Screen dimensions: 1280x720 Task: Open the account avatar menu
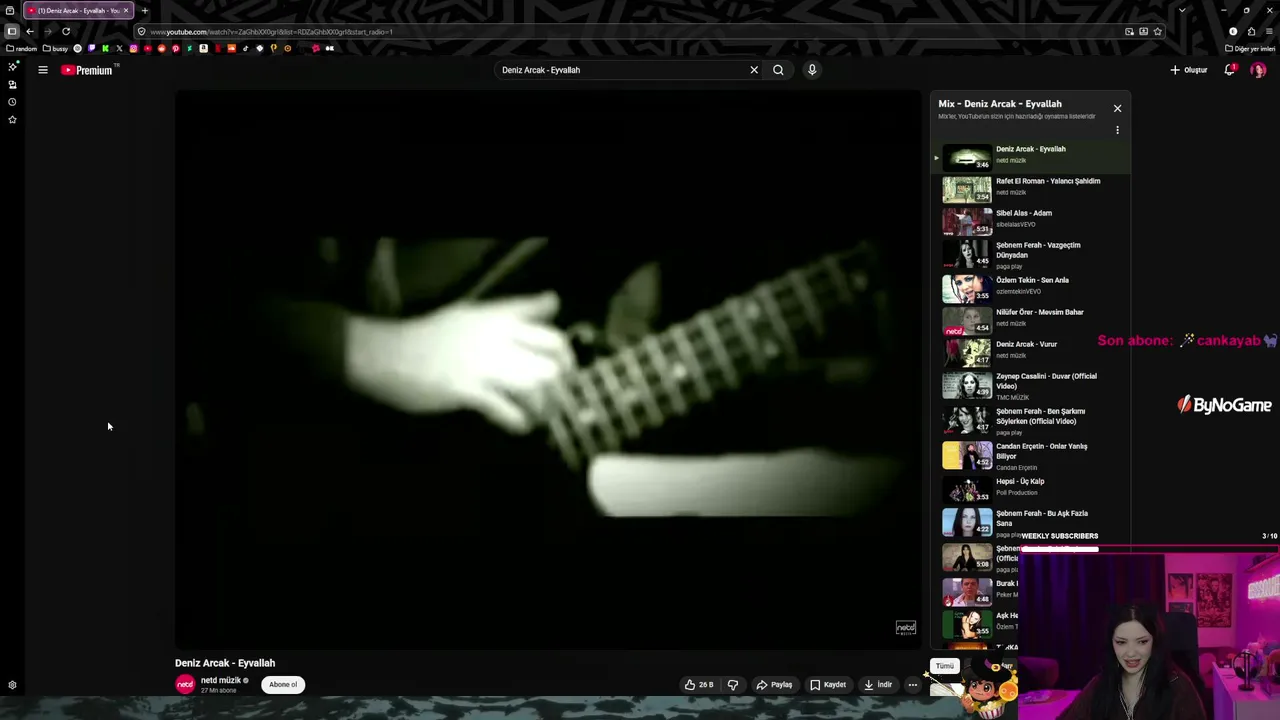coord(1258,70)
